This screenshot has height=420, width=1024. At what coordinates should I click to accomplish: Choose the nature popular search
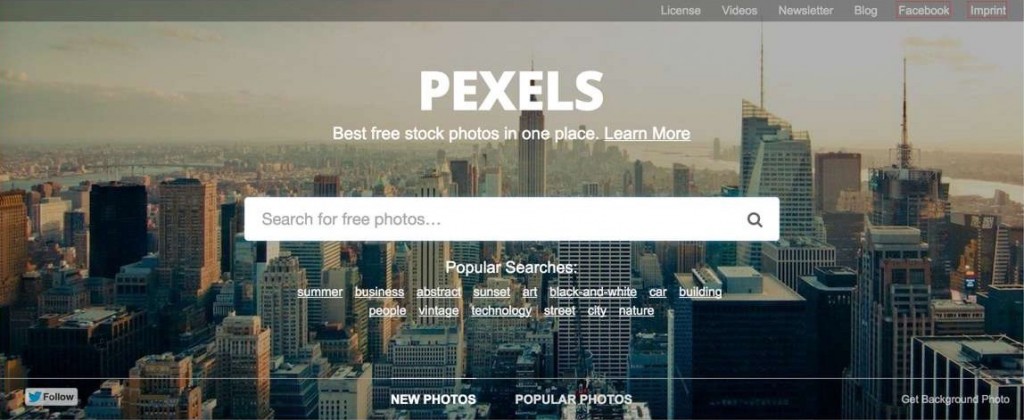pos(636,311)
